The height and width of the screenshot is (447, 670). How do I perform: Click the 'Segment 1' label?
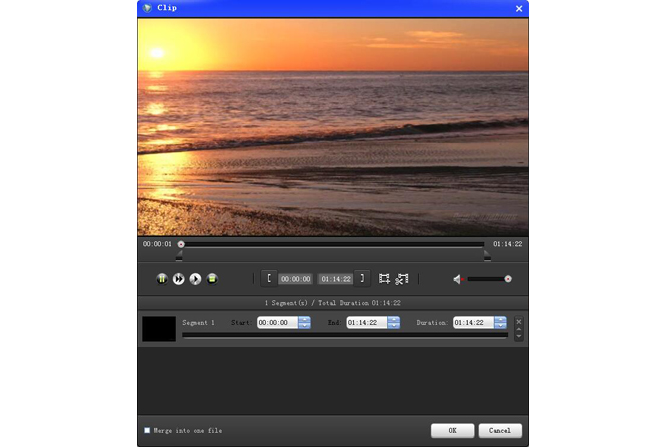click(198, 323)
